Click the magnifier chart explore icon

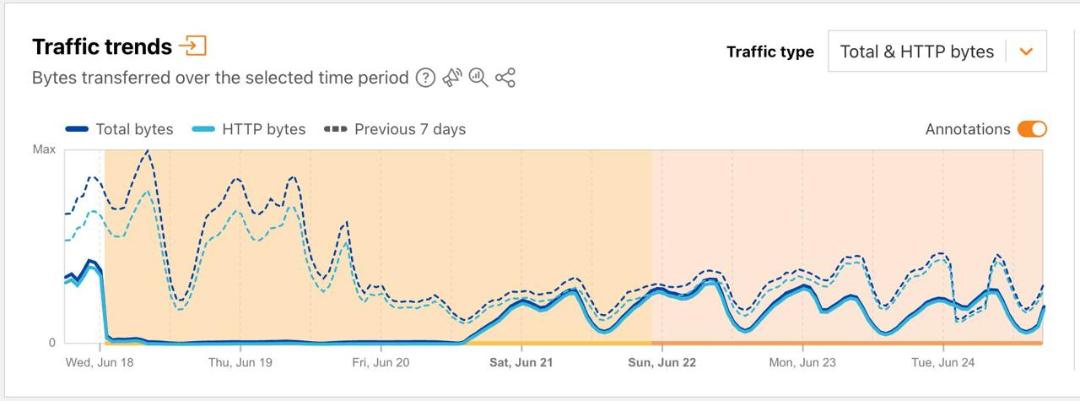click(x=478, y=78)
